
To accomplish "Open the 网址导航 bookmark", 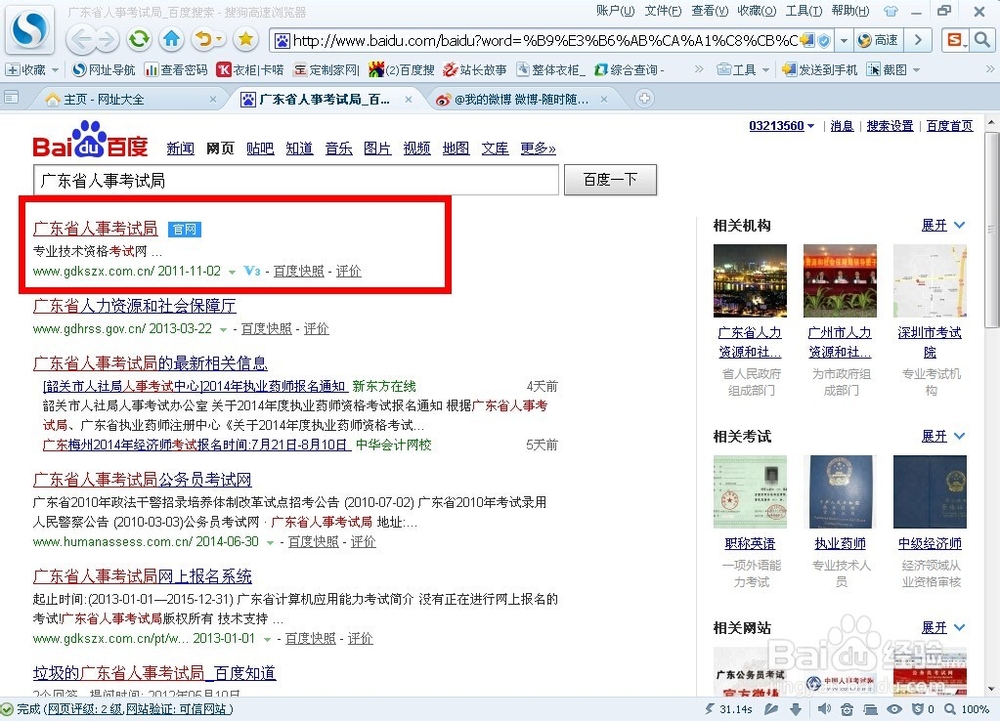I will coord(104,69).
